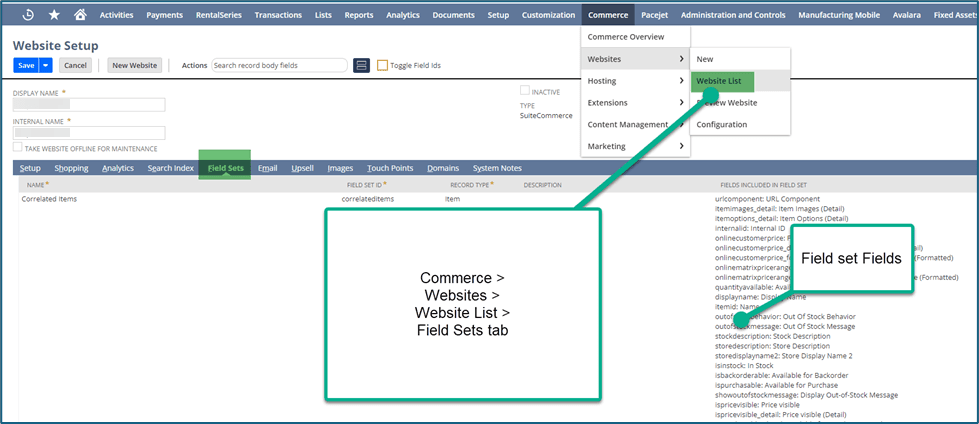Expand the Marketing submenu

tap(635, 146)
